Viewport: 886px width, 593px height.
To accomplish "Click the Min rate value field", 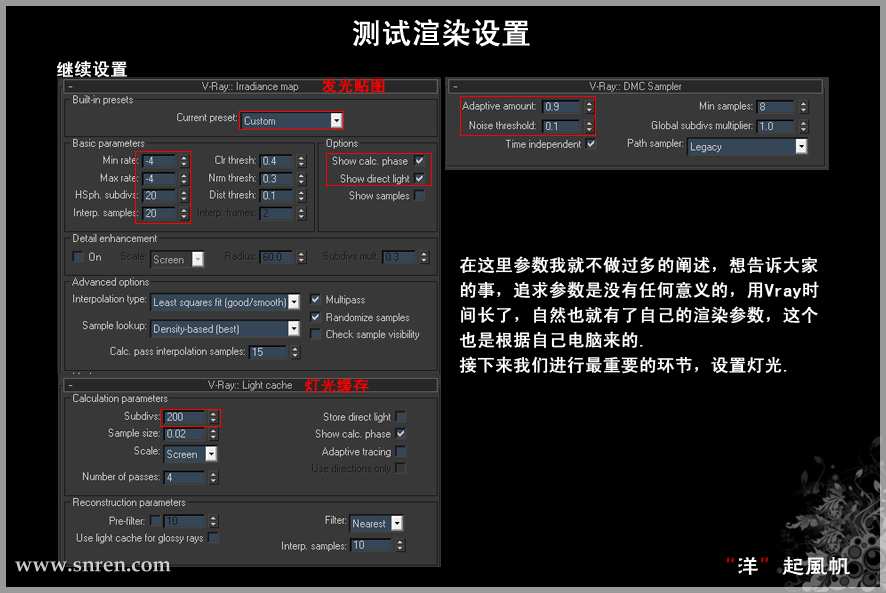I will [160, 161].
